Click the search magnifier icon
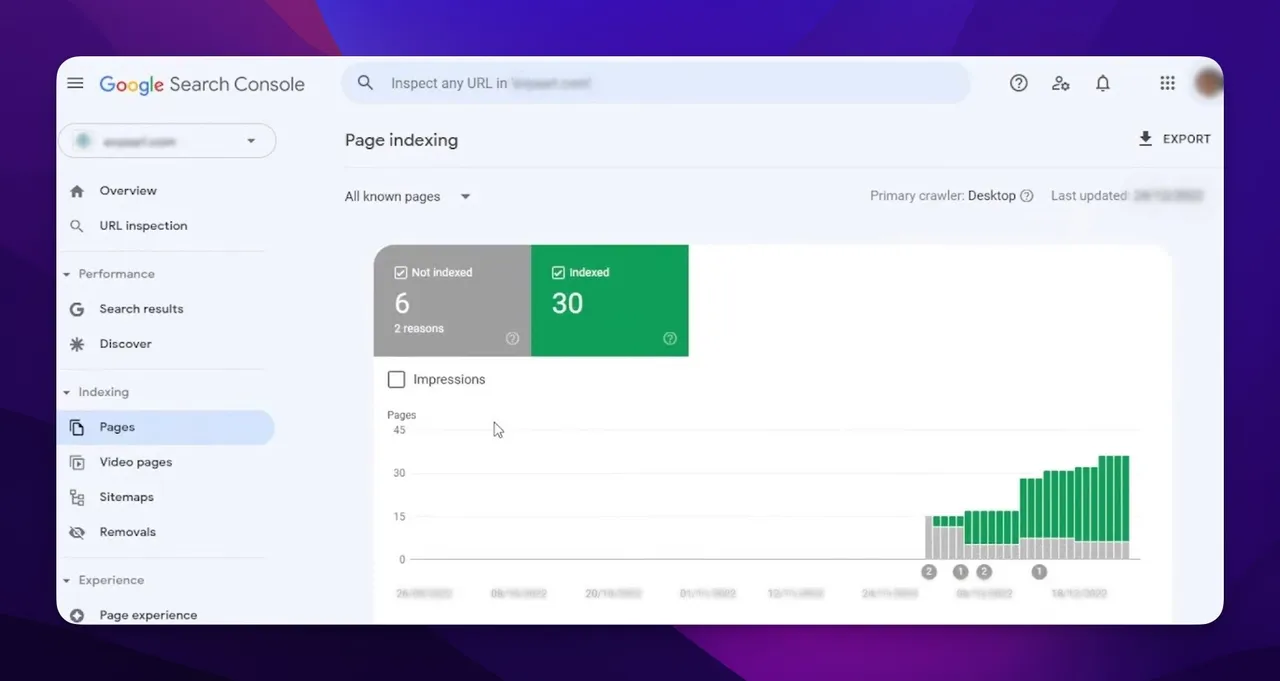Screen dimensions: 1280x681 click(366, 83)
